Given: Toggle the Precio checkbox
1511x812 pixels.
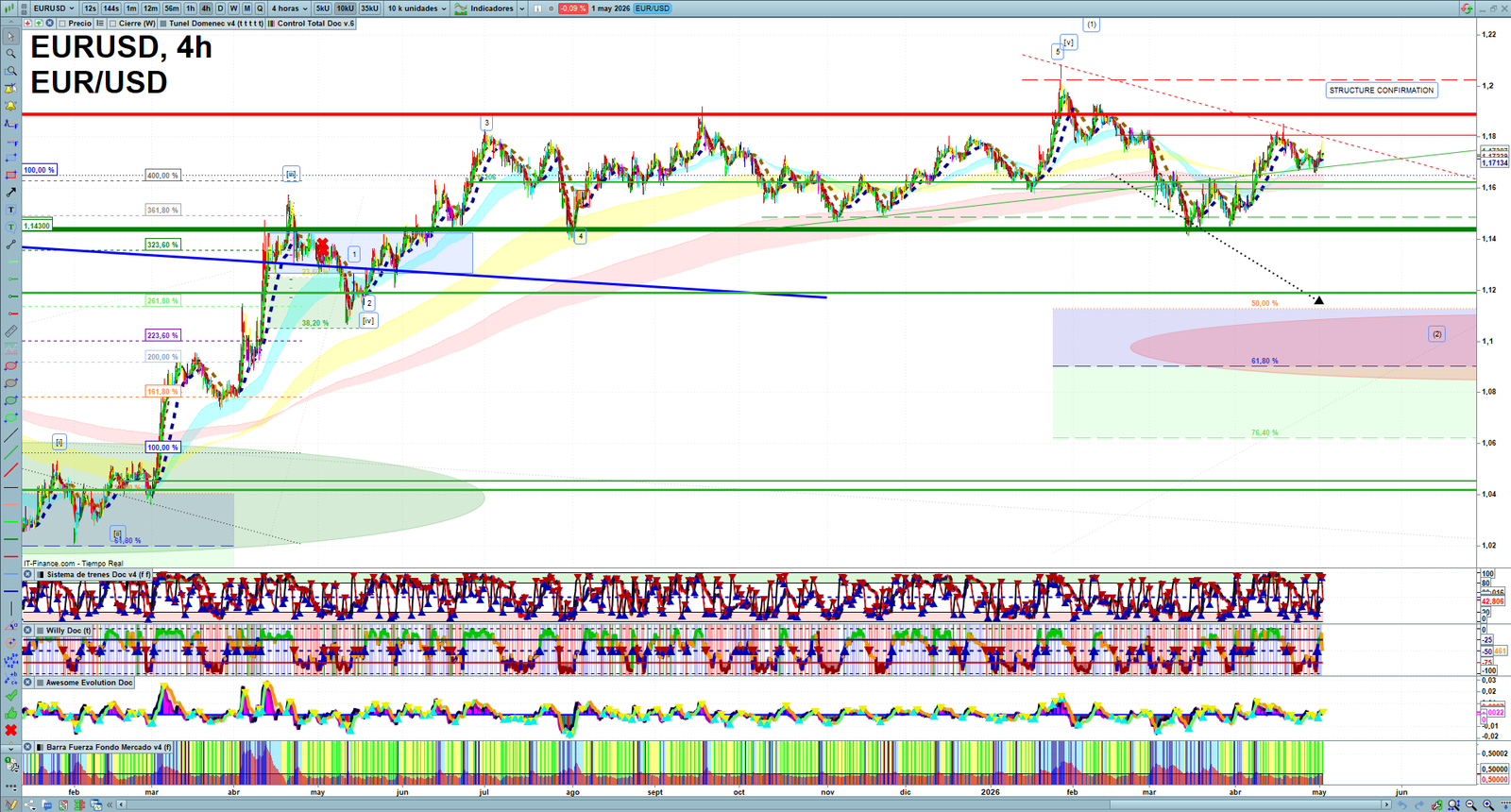Looking at the screenshot, I should [62, 24].
